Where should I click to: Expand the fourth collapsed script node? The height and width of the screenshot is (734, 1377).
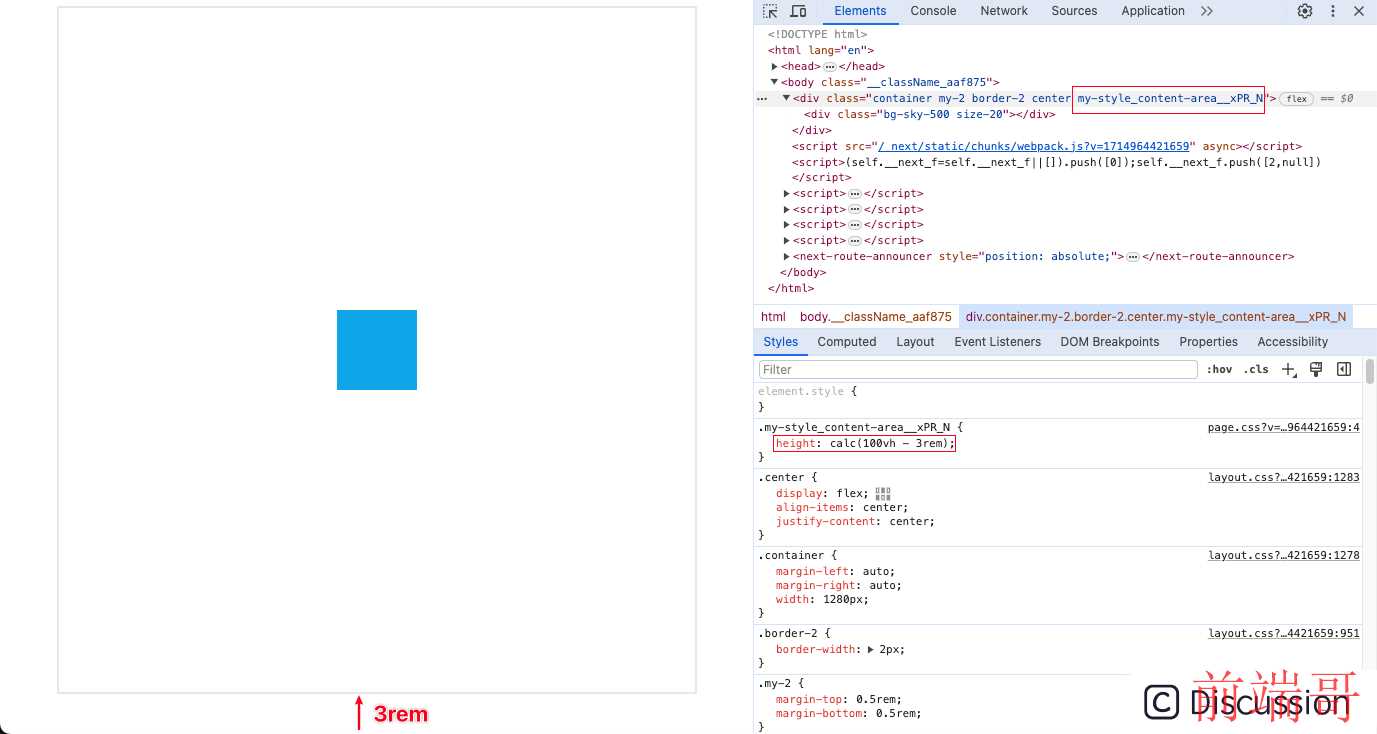click(787, 241)
